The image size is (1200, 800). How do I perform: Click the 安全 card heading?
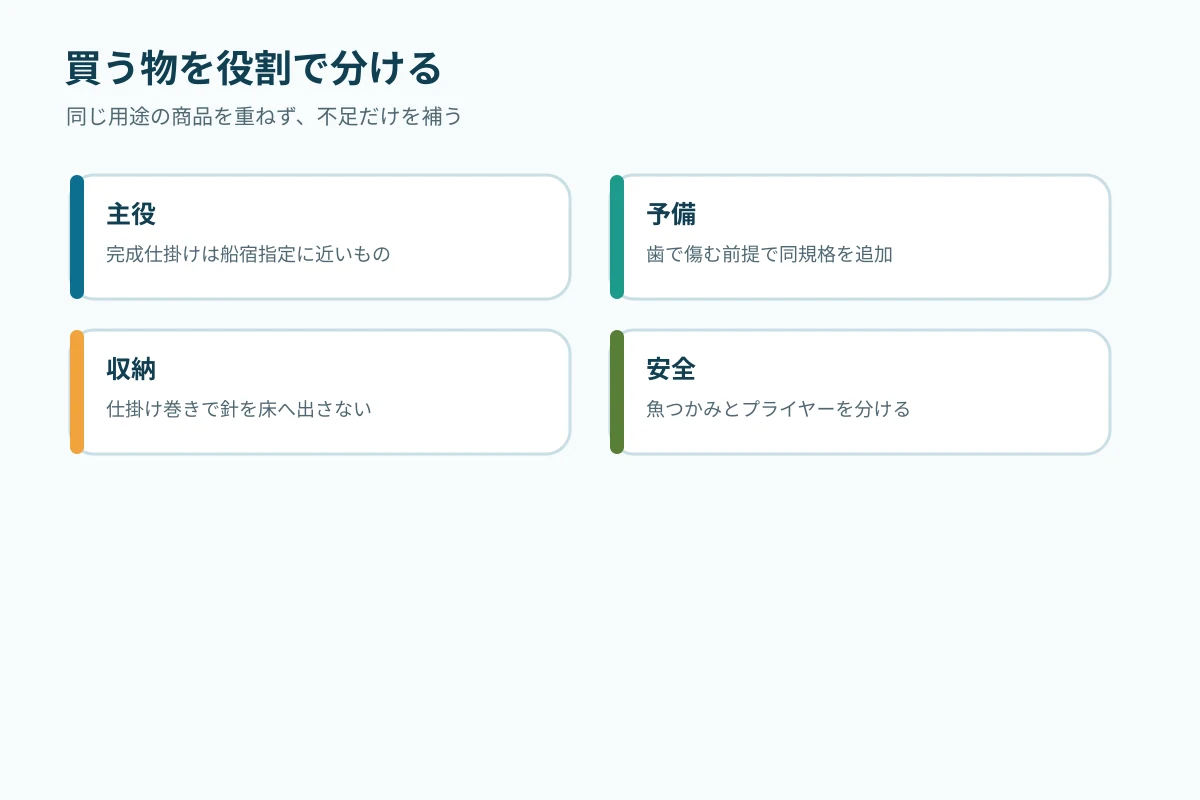[x=671, y=369]
